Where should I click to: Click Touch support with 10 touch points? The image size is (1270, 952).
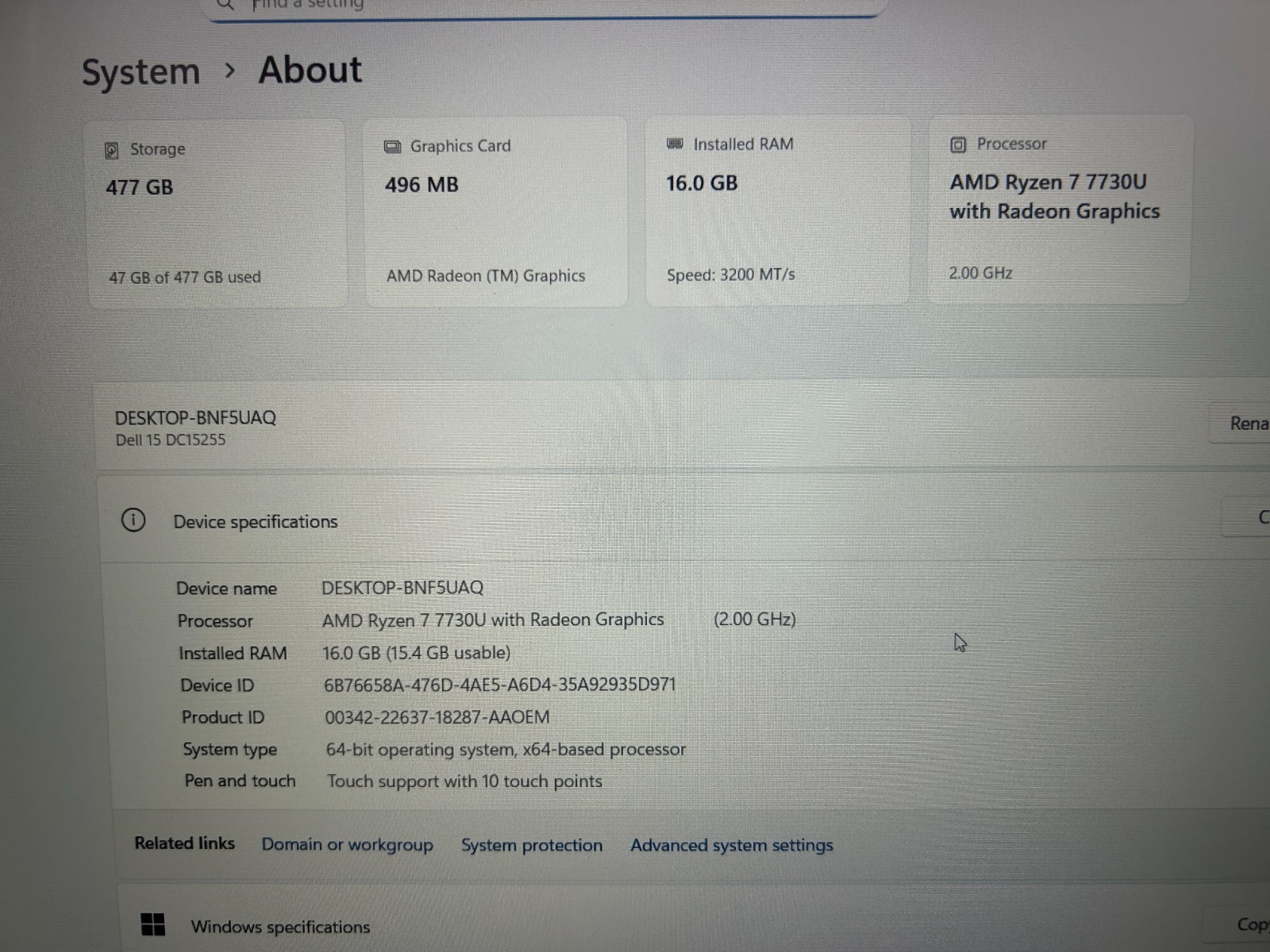point(465,781)
